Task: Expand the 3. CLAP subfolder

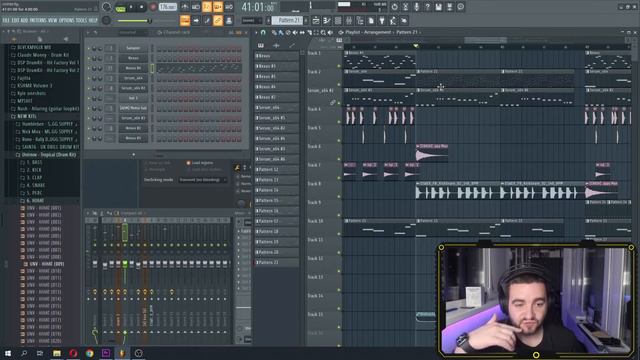Action: tap(34, 178)
